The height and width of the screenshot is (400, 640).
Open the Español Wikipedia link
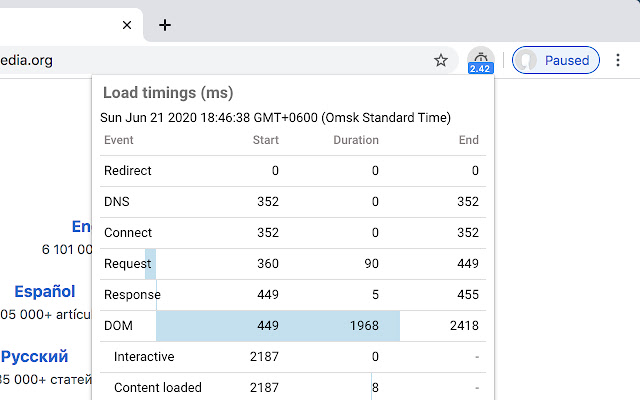[45, 292]
